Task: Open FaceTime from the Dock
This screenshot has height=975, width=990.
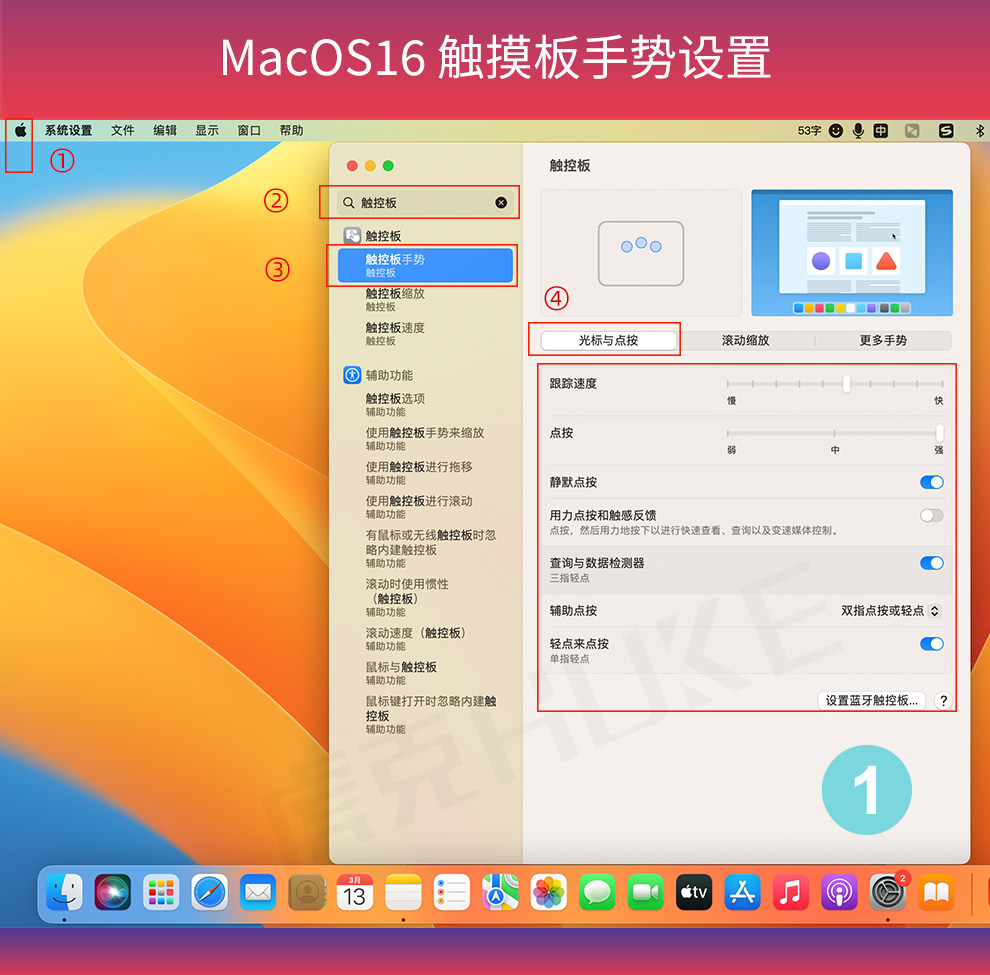Action: click(x=645, y=892)
